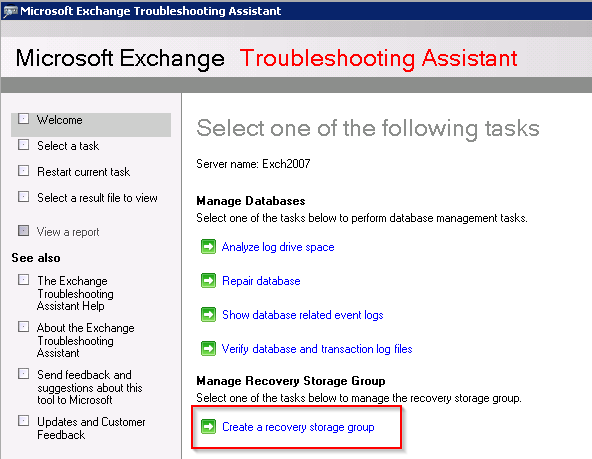The width and height of the screenshot is (592, 459).
Task: Click the Server name: Exch2007 text
Action: click(253, 164)
